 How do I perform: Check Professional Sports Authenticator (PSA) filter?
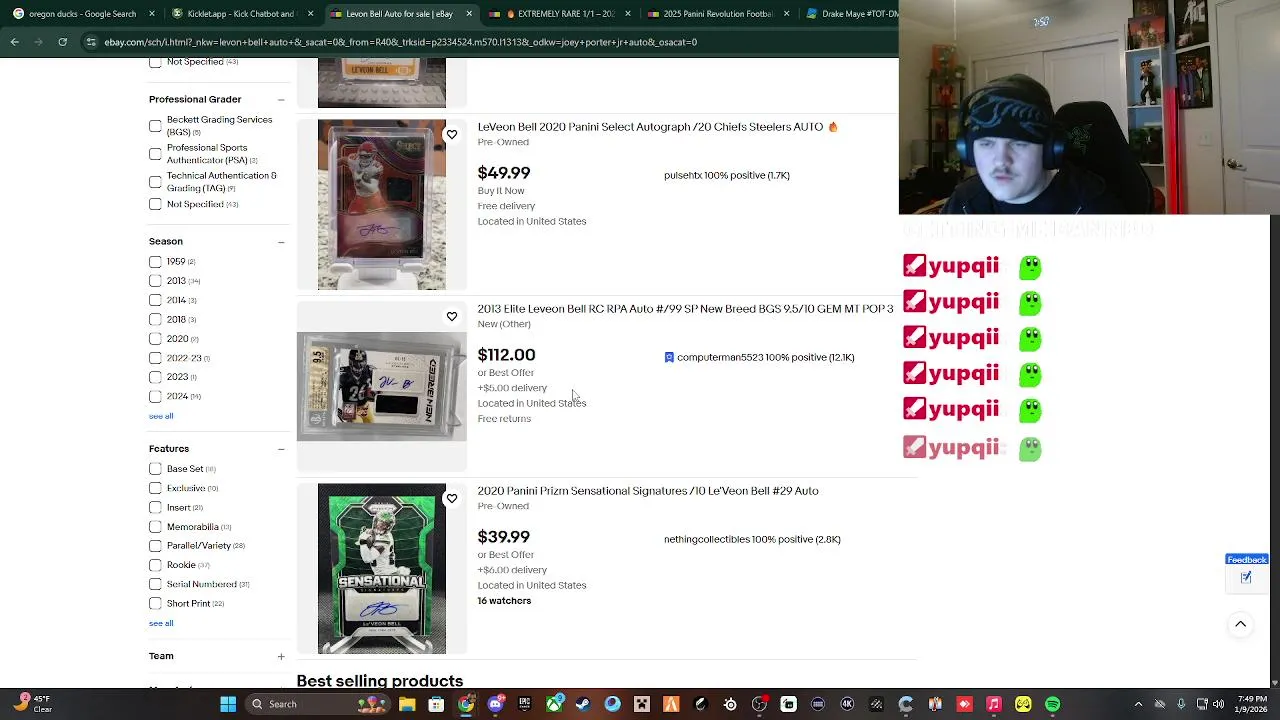(x=155, y=154)
